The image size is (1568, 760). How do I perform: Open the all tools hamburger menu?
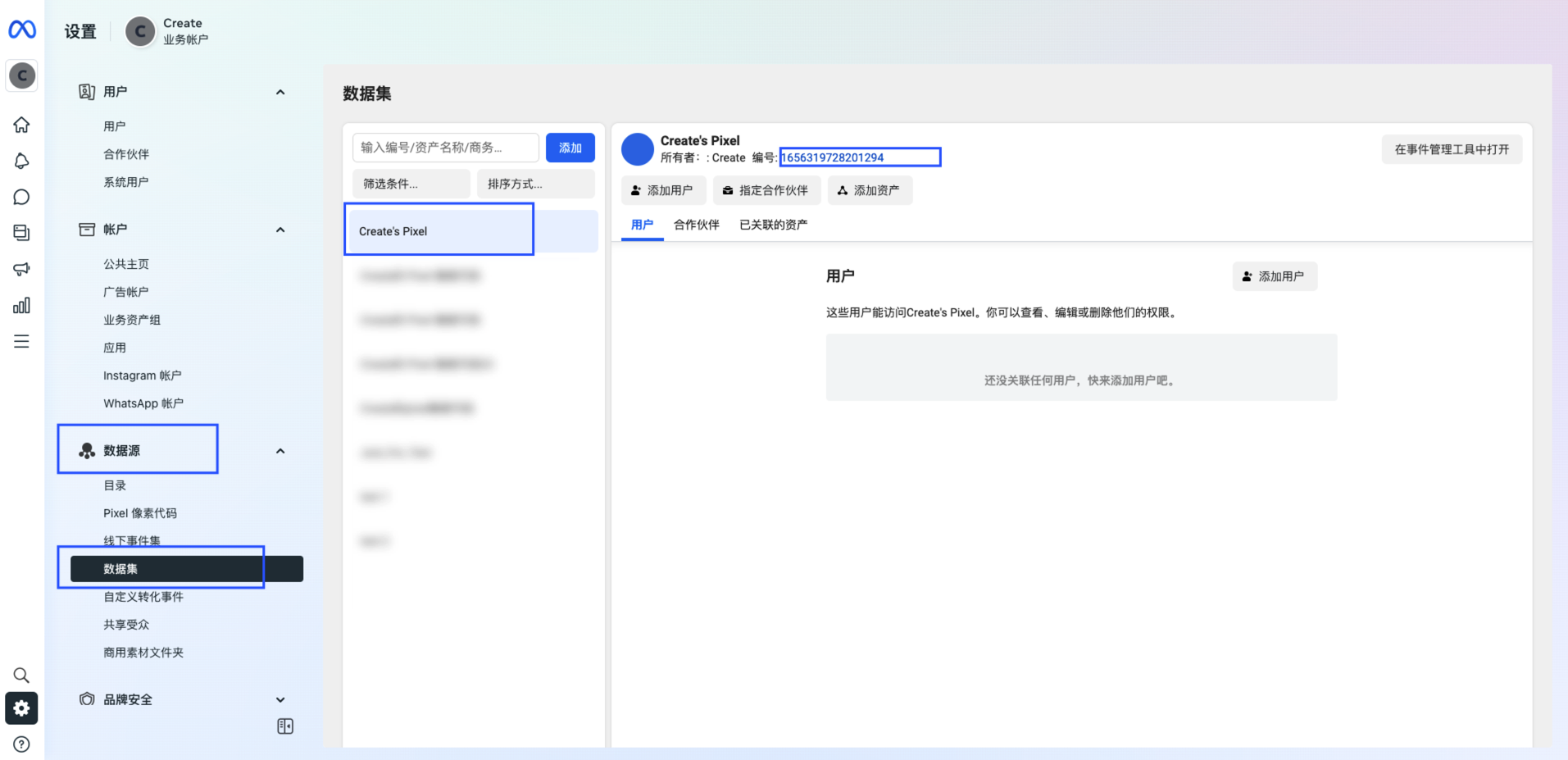[x=22, y=341]
